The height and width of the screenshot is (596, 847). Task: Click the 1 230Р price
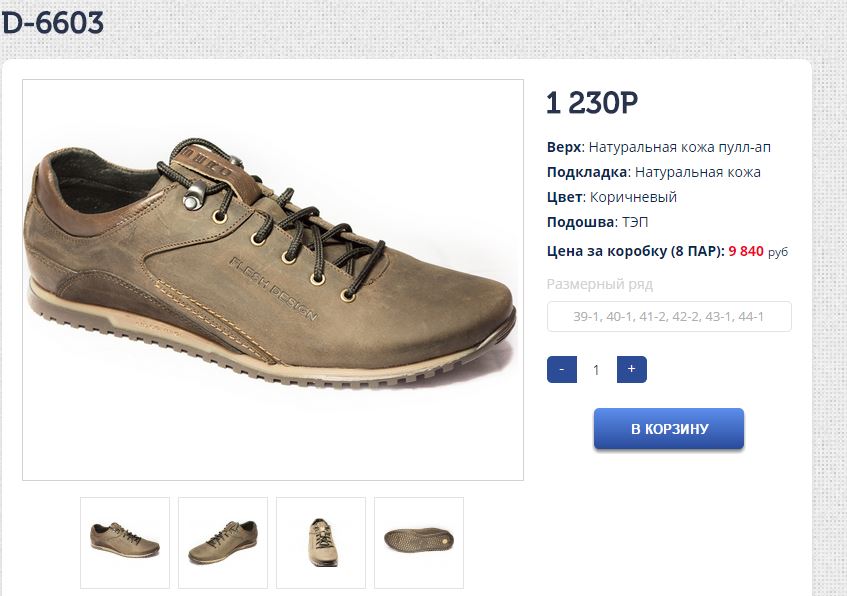pyautogui.click(x=592, y=102)
